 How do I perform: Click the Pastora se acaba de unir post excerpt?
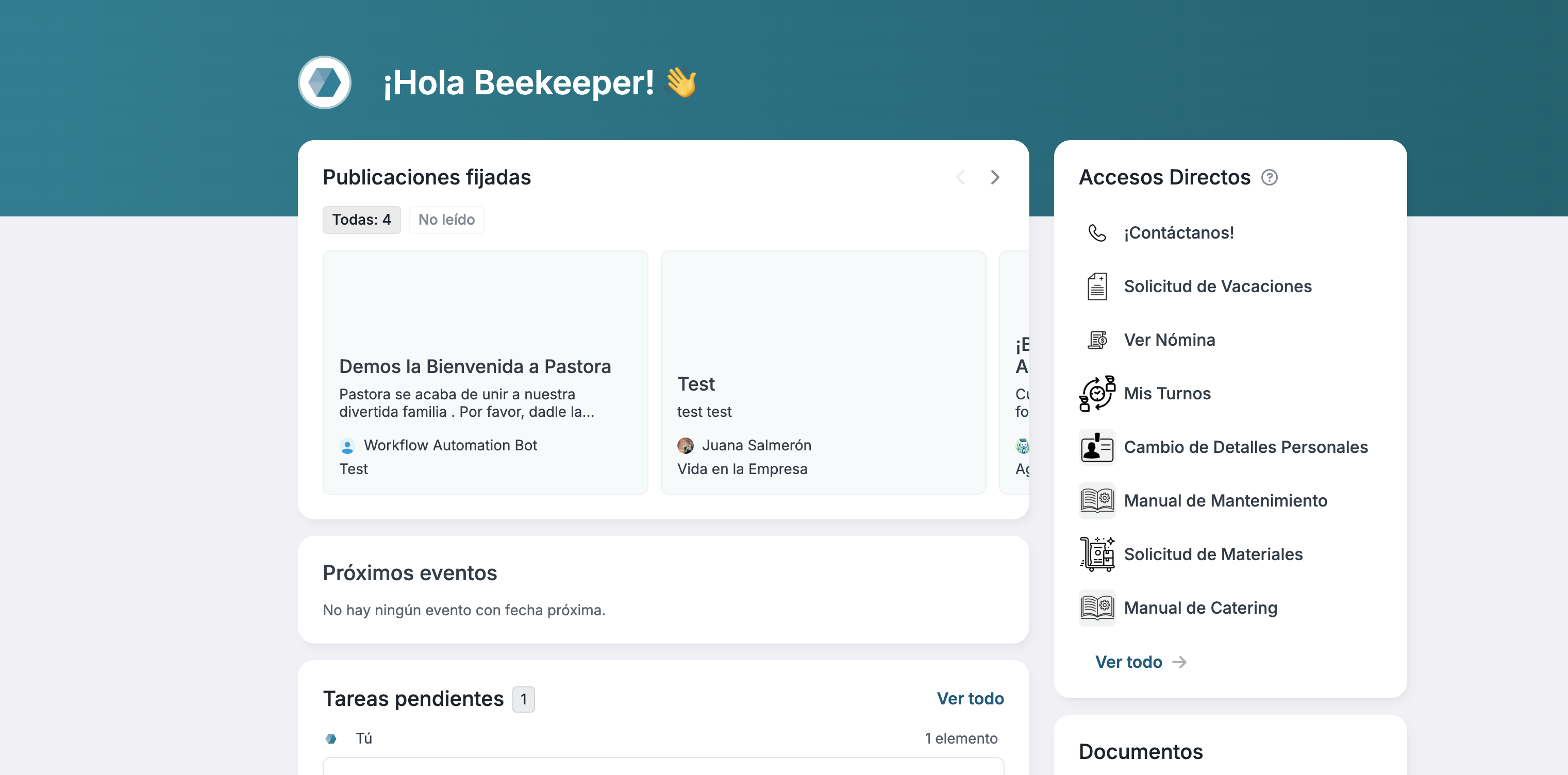click(467, 403)
